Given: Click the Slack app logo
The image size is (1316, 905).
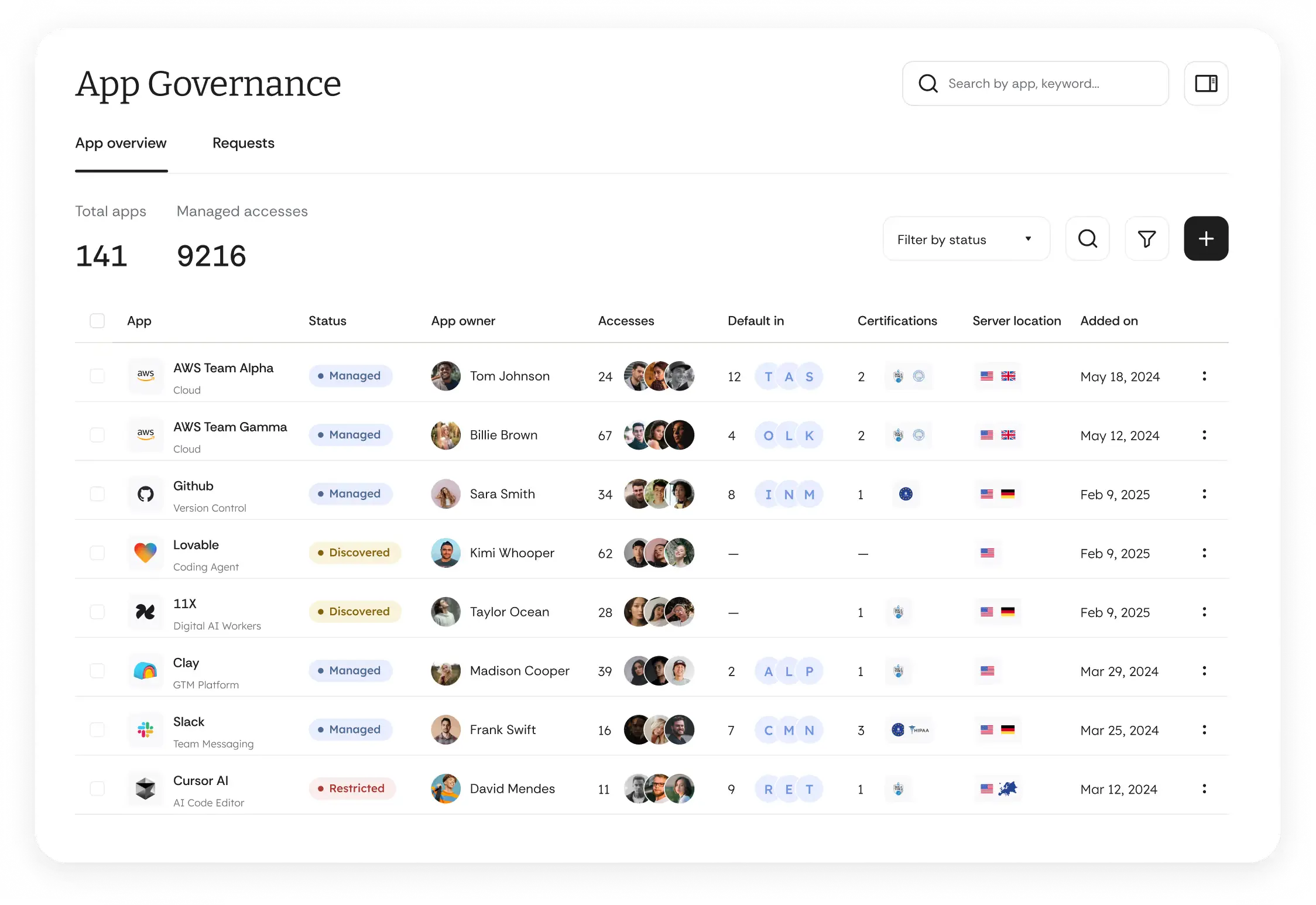Looking at the screenshot, I should [145, 729].
